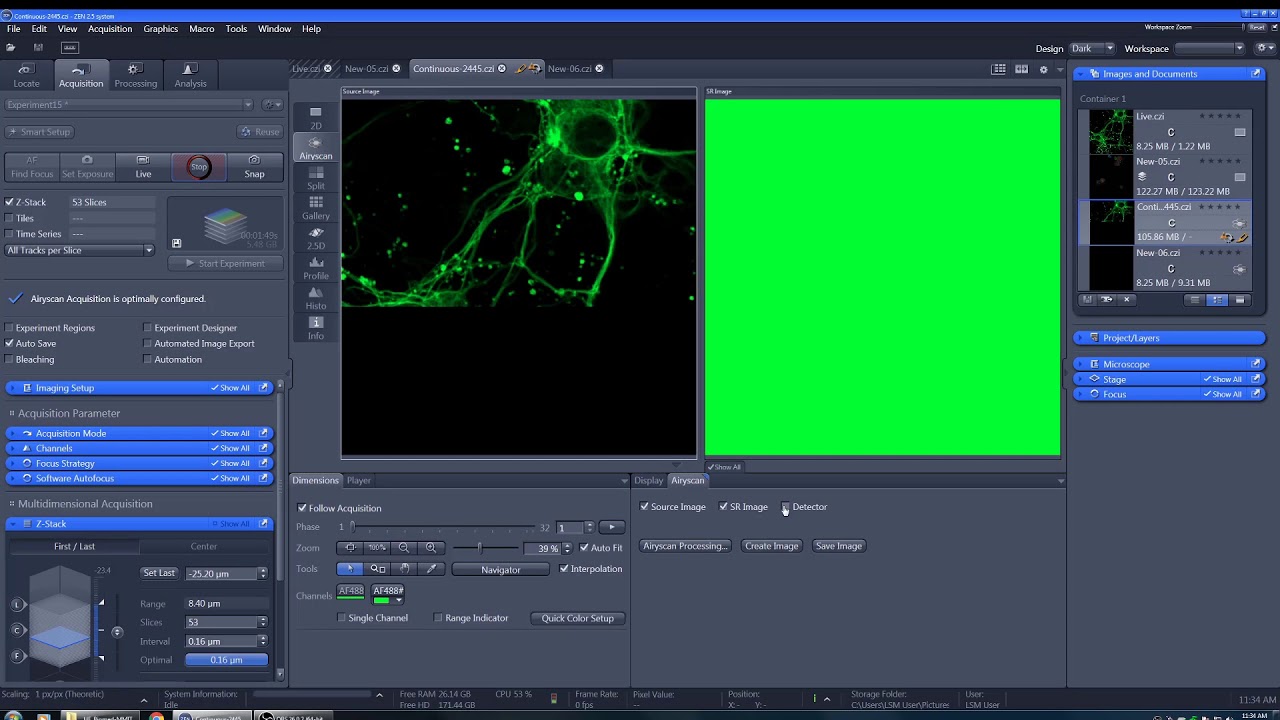Click the Create Image button

[x=771, y=546]
